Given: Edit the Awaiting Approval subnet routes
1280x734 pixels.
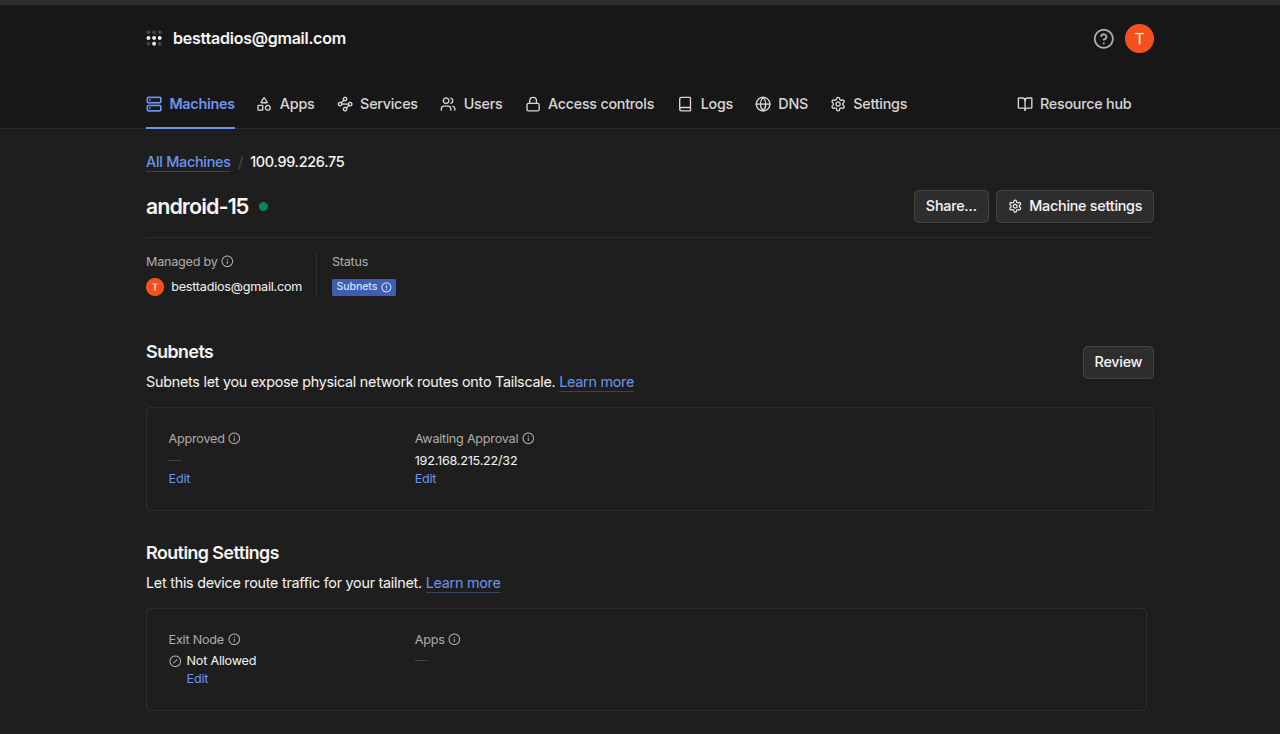Looking at the screenshot, I should (425, 479).
